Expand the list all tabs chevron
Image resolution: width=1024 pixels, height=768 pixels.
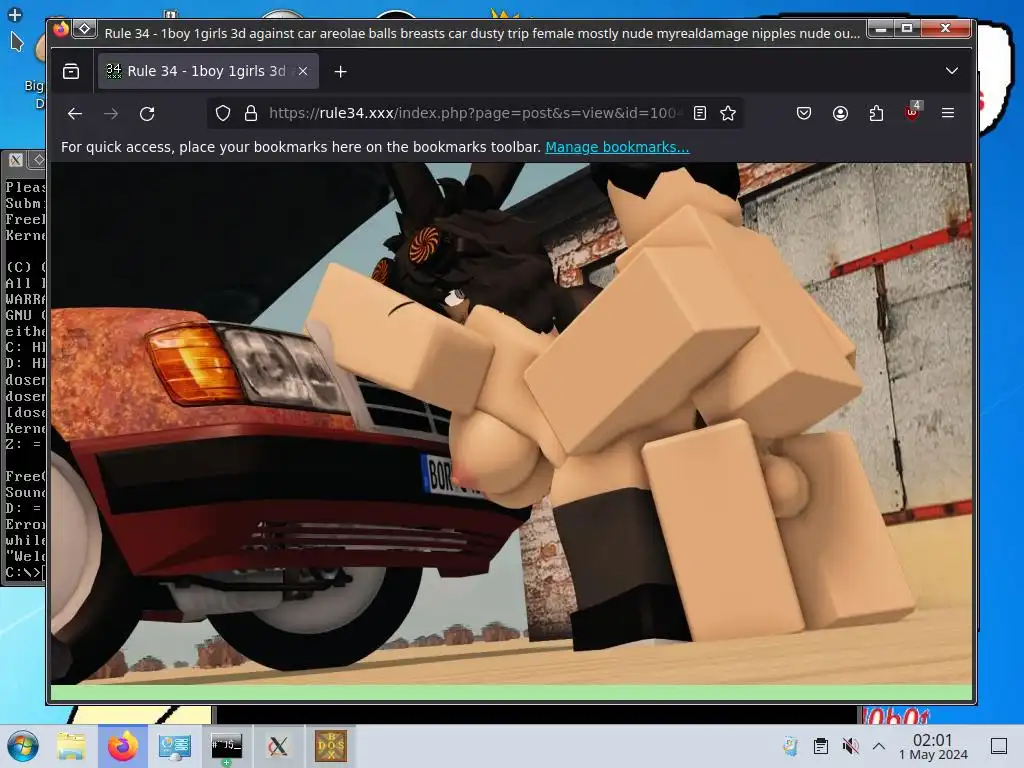coord(952,71)
